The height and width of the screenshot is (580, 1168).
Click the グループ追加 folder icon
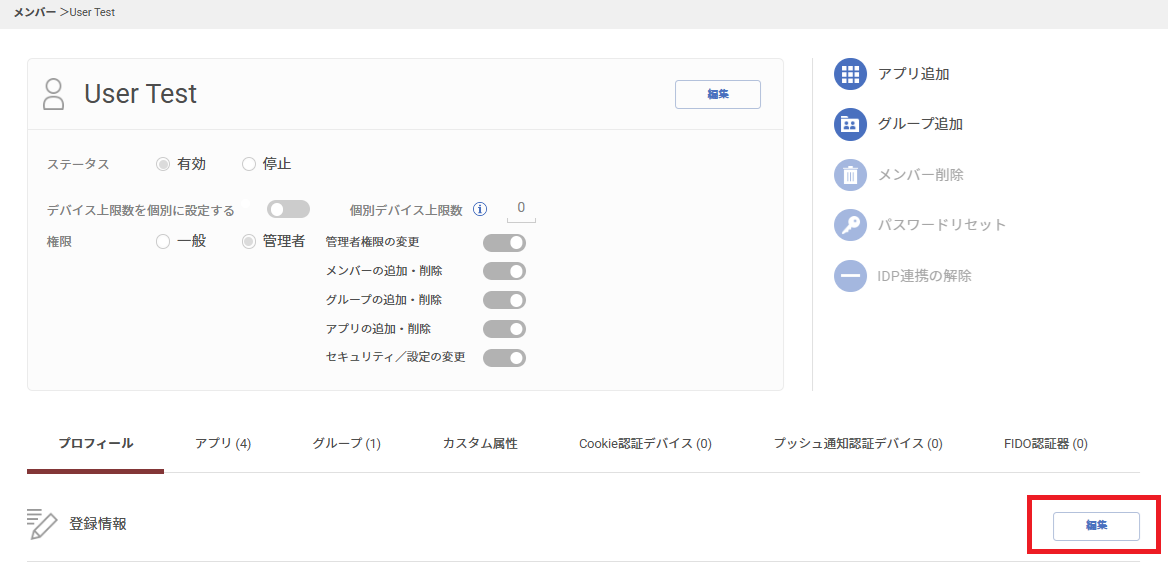coord(850,124)
